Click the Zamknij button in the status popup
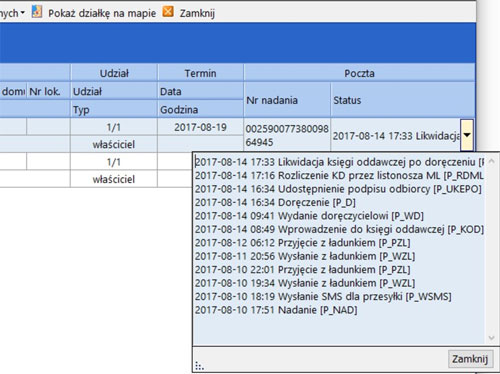500x374 pixels. tap(470, 359)
